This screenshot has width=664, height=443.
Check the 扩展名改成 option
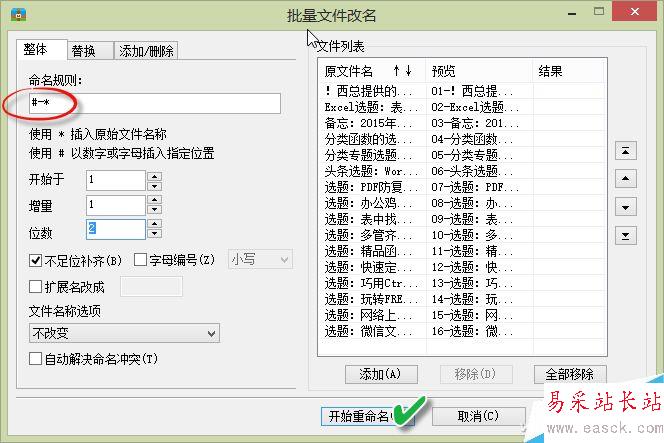coord(37,287)
